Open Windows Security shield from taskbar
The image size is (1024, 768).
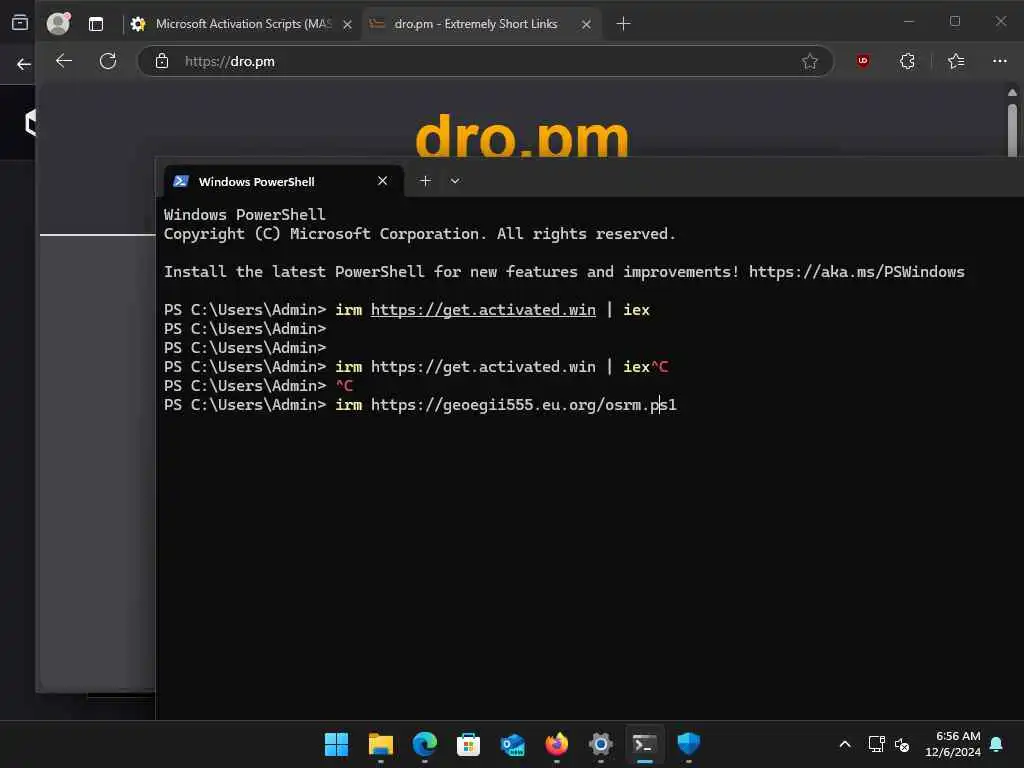pos(688,744)
